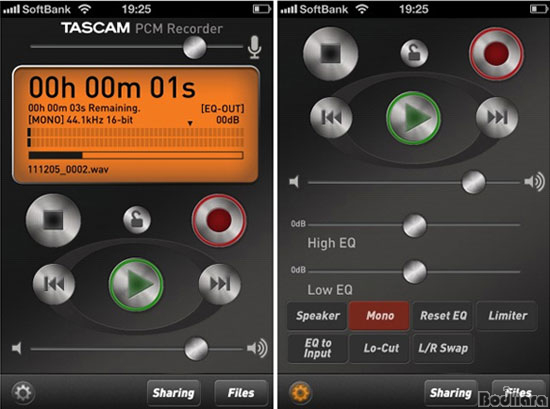This screenshot has height=409, width=550.
Task: Tap the [EQ-OUT] indicator in display
Action: coord(223,109)
